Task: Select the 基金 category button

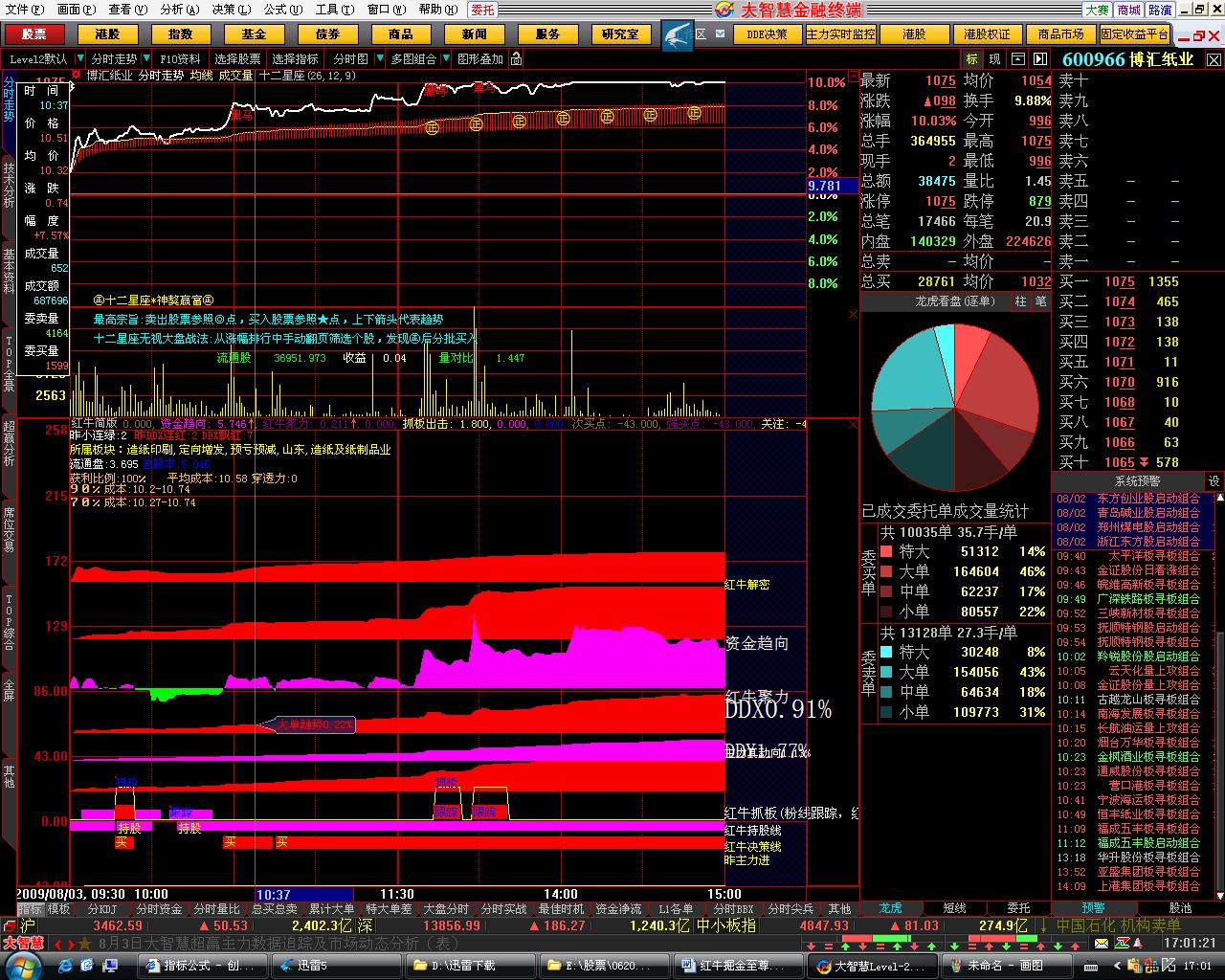Action: [x=254, y=33]
